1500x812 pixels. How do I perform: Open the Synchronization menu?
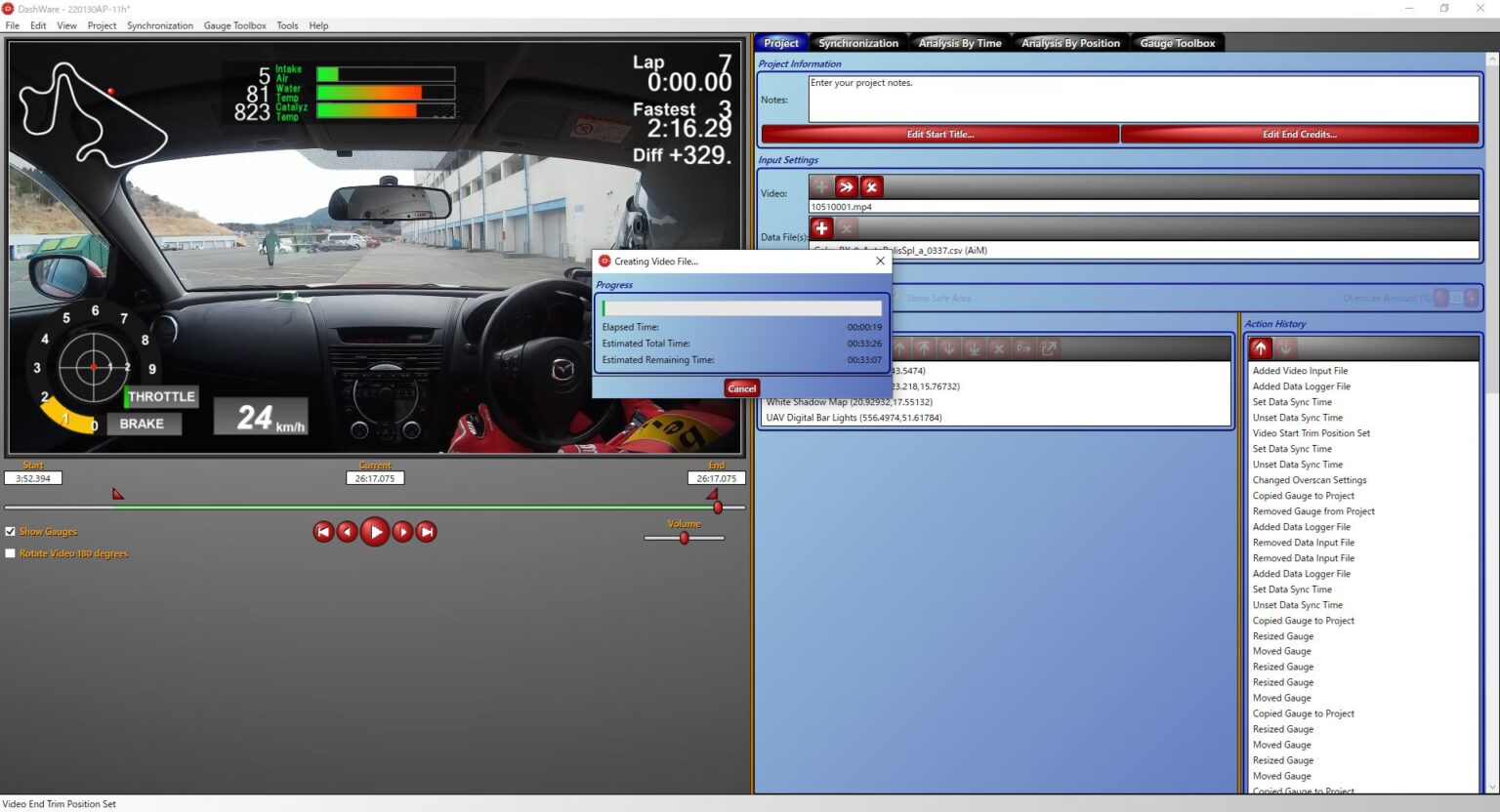click(160, 25)
